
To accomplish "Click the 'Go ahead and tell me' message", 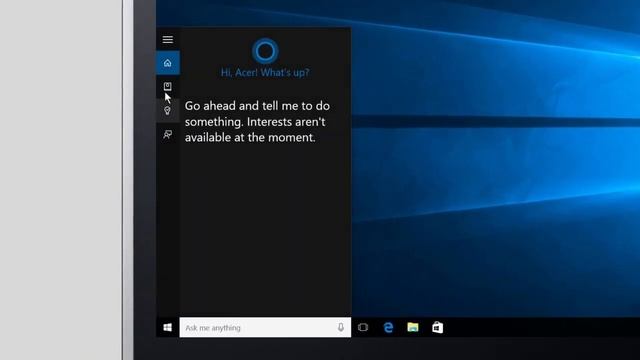I will click(x=257, y=122).
